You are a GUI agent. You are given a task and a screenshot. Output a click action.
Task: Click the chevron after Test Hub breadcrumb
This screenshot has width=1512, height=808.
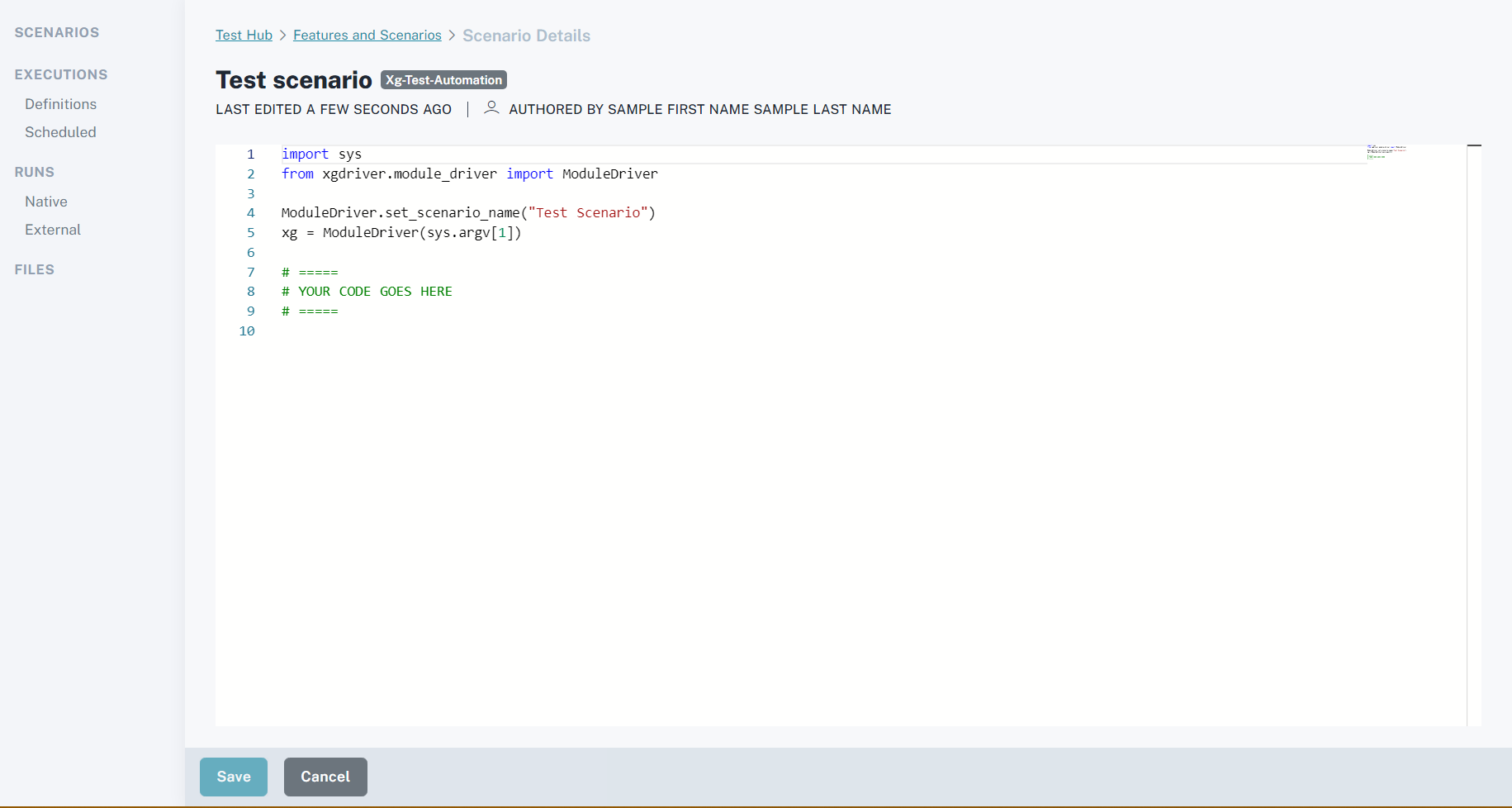pos(282,36)
